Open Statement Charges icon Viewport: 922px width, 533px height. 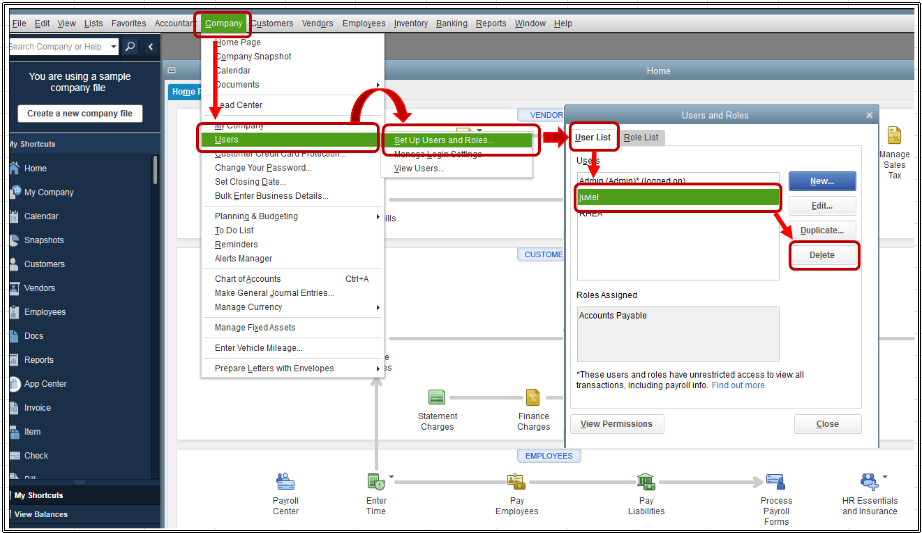click(436, 398)
